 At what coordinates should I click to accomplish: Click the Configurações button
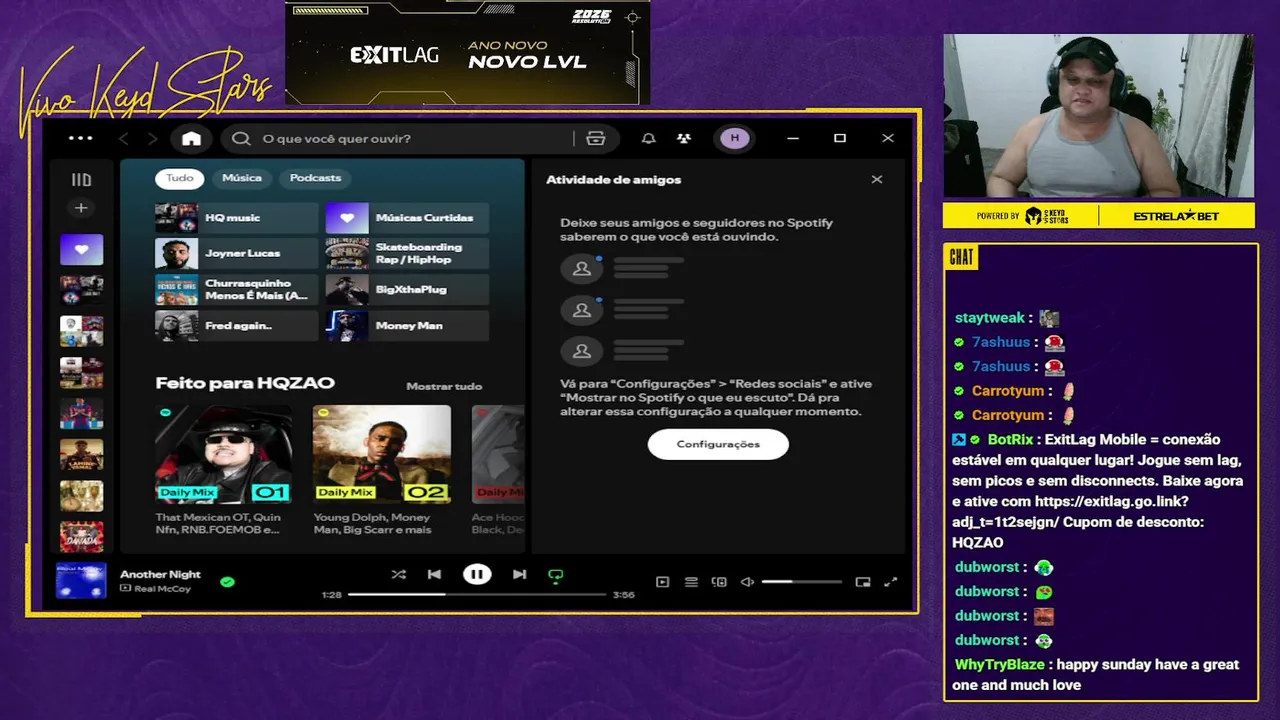[718, 444]
